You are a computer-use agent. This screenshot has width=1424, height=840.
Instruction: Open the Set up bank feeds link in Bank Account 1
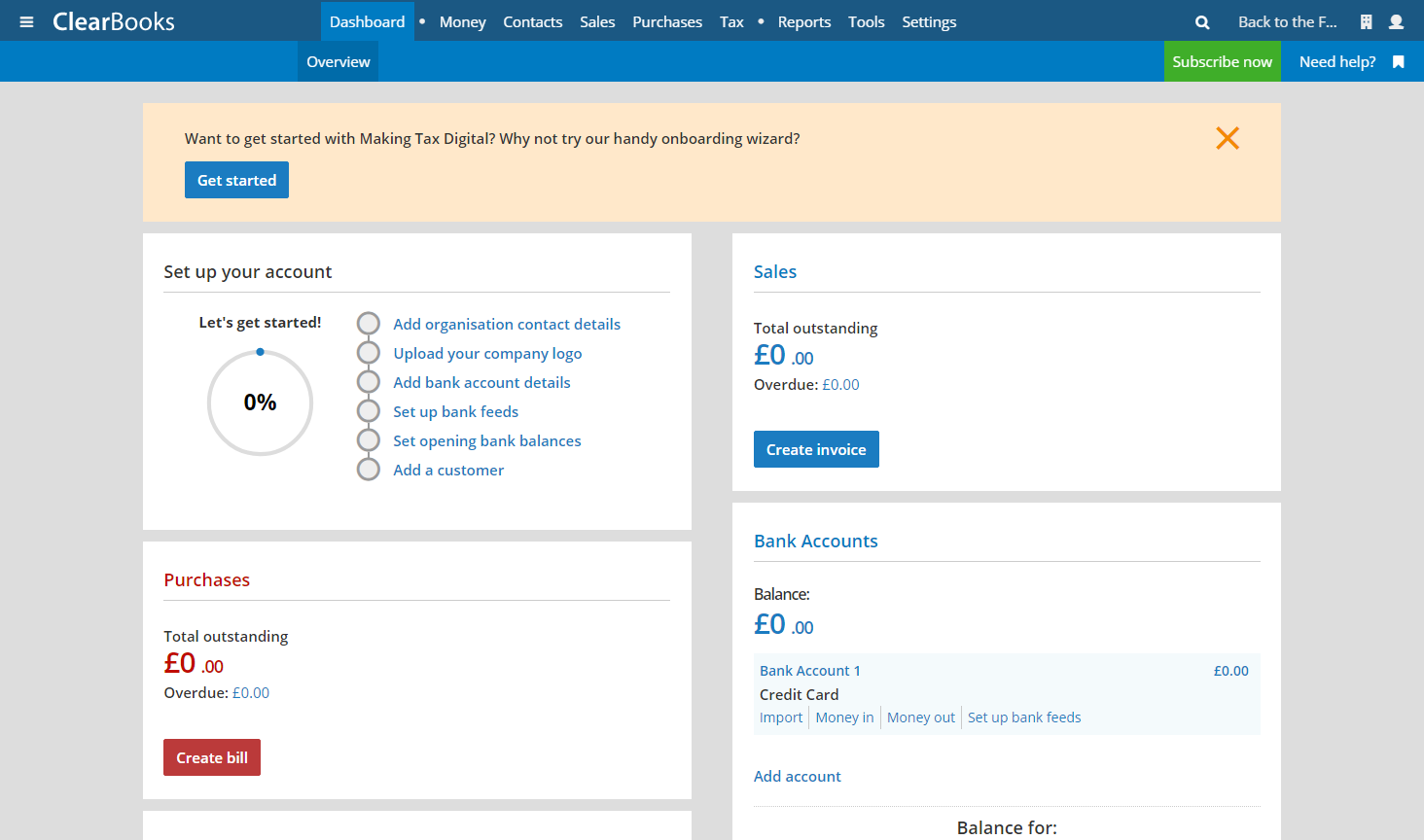tap(1023, 717)
